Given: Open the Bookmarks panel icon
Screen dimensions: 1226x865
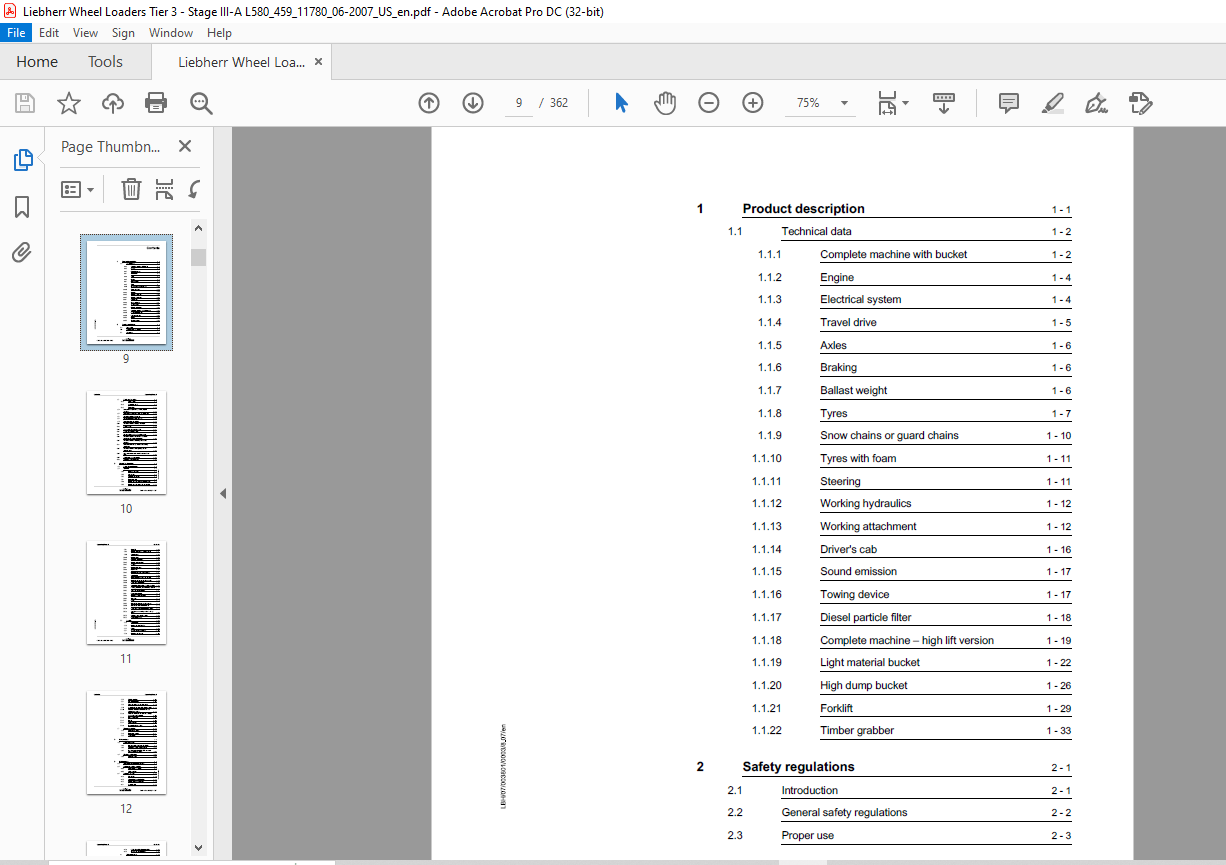Looking at the screenshot, I should 22,207.
